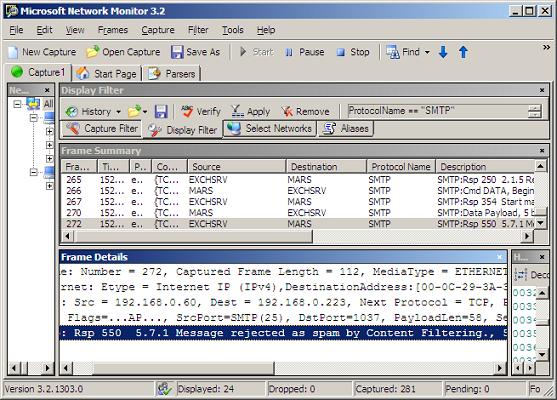
Task: Stop the current capture
Action: point(353,52)
